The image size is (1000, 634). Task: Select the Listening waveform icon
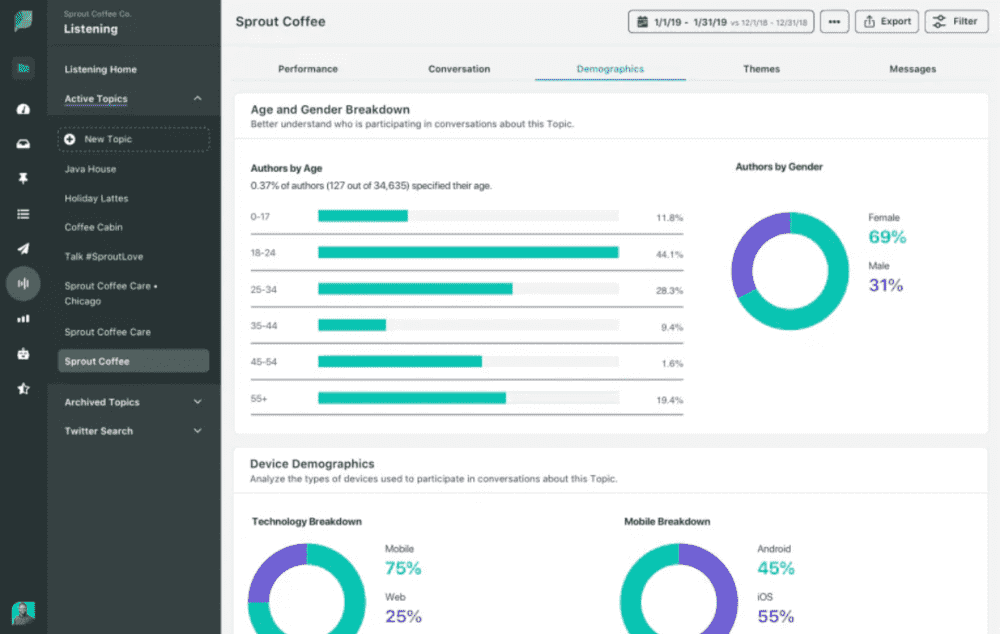pyautogui.click(x=23, y=283)
